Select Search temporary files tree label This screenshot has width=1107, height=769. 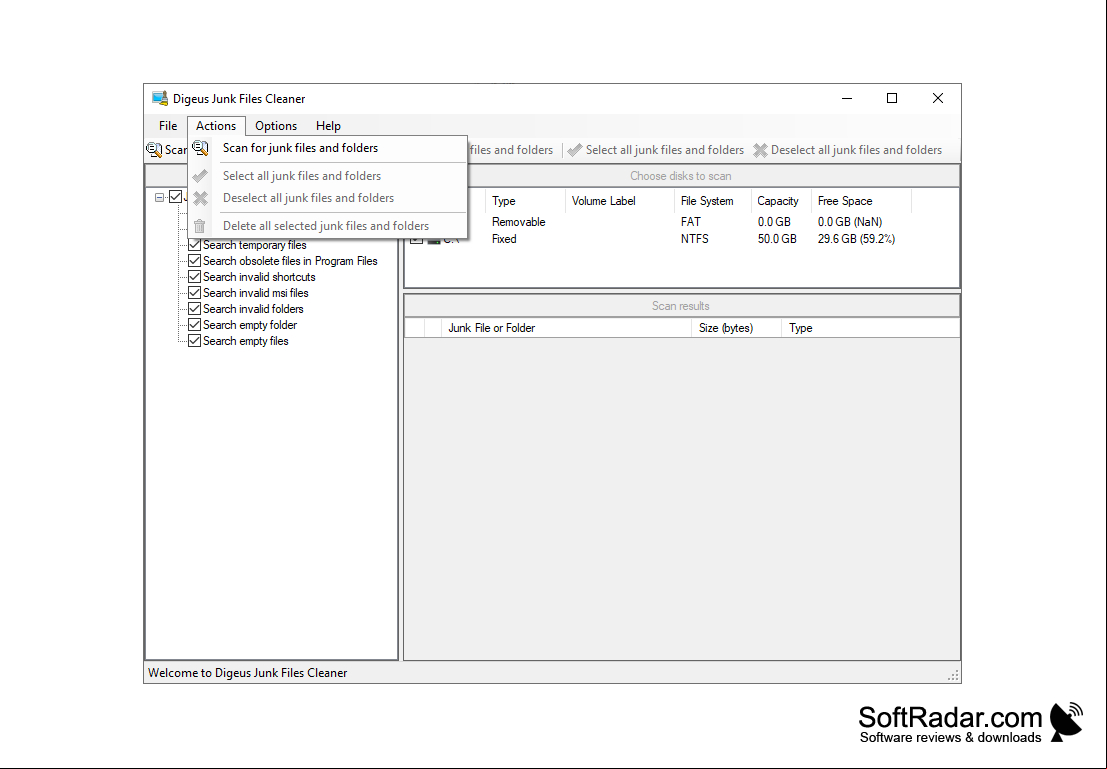255,245
